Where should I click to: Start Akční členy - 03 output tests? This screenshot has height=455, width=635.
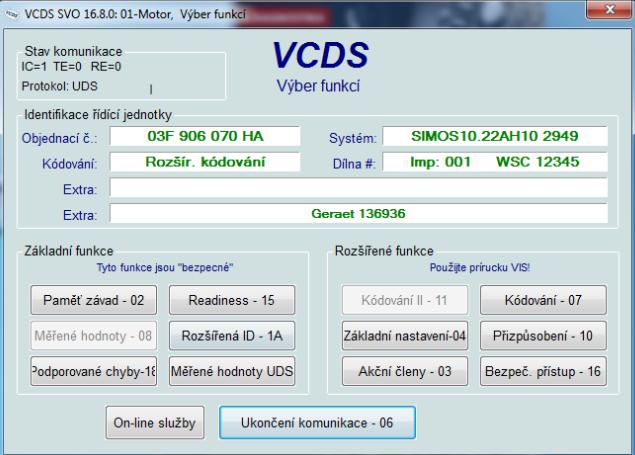click(x=405, y=371)
